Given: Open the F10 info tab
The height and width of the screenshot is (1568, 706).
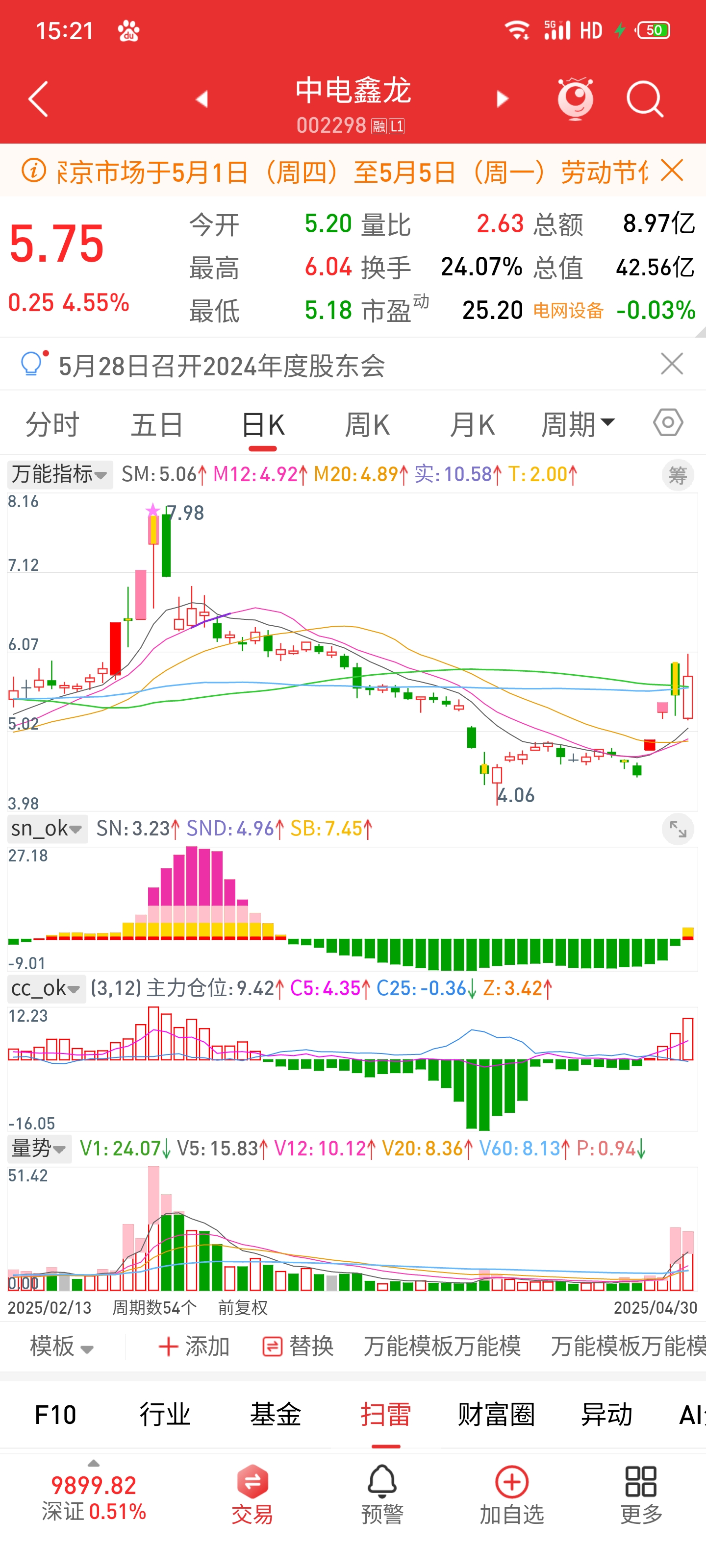Looking at the screenshot, I should tap(55, 1415).
